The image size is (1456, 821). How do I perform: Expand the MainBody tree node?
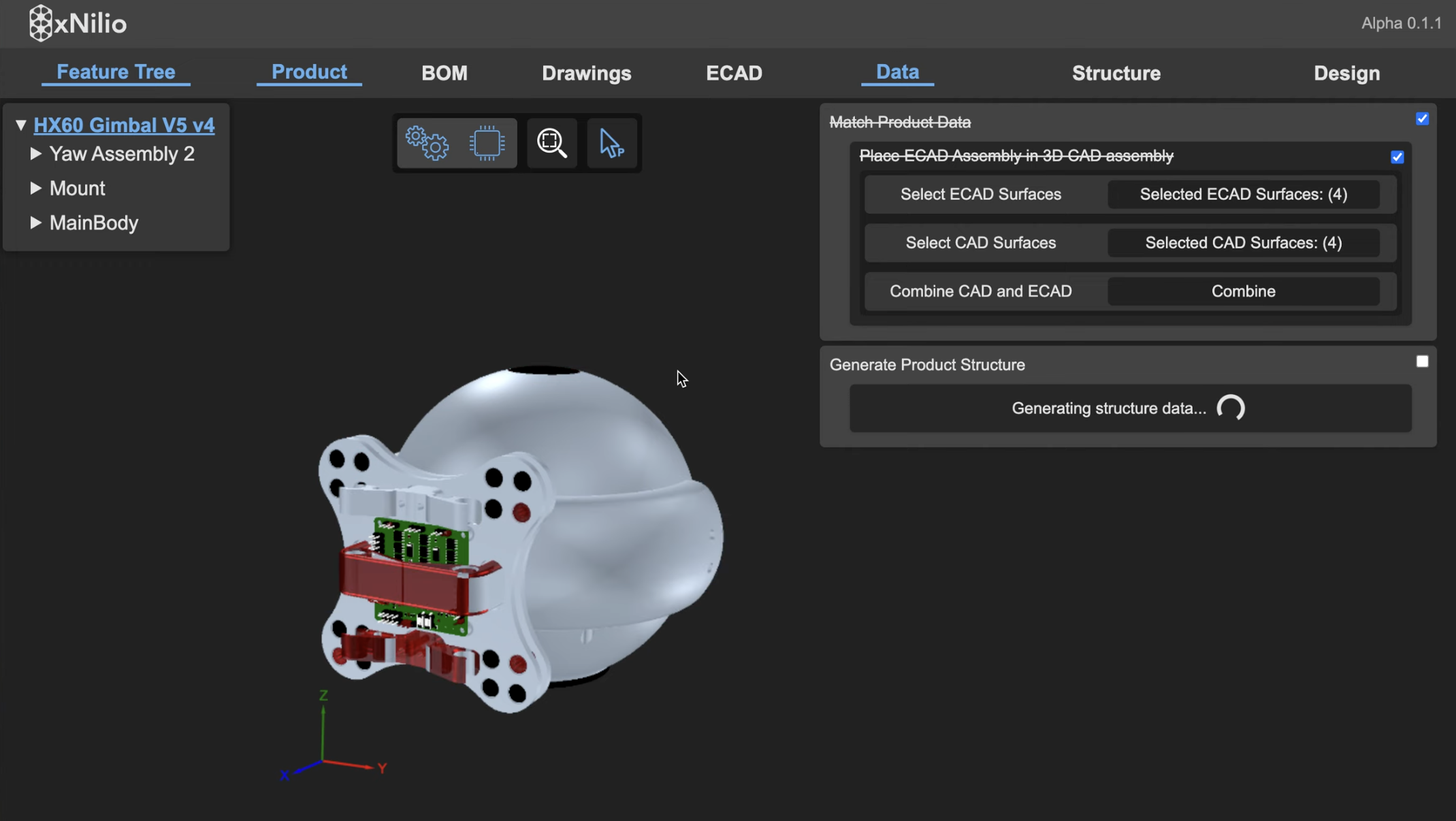click(x=36, y=223)
